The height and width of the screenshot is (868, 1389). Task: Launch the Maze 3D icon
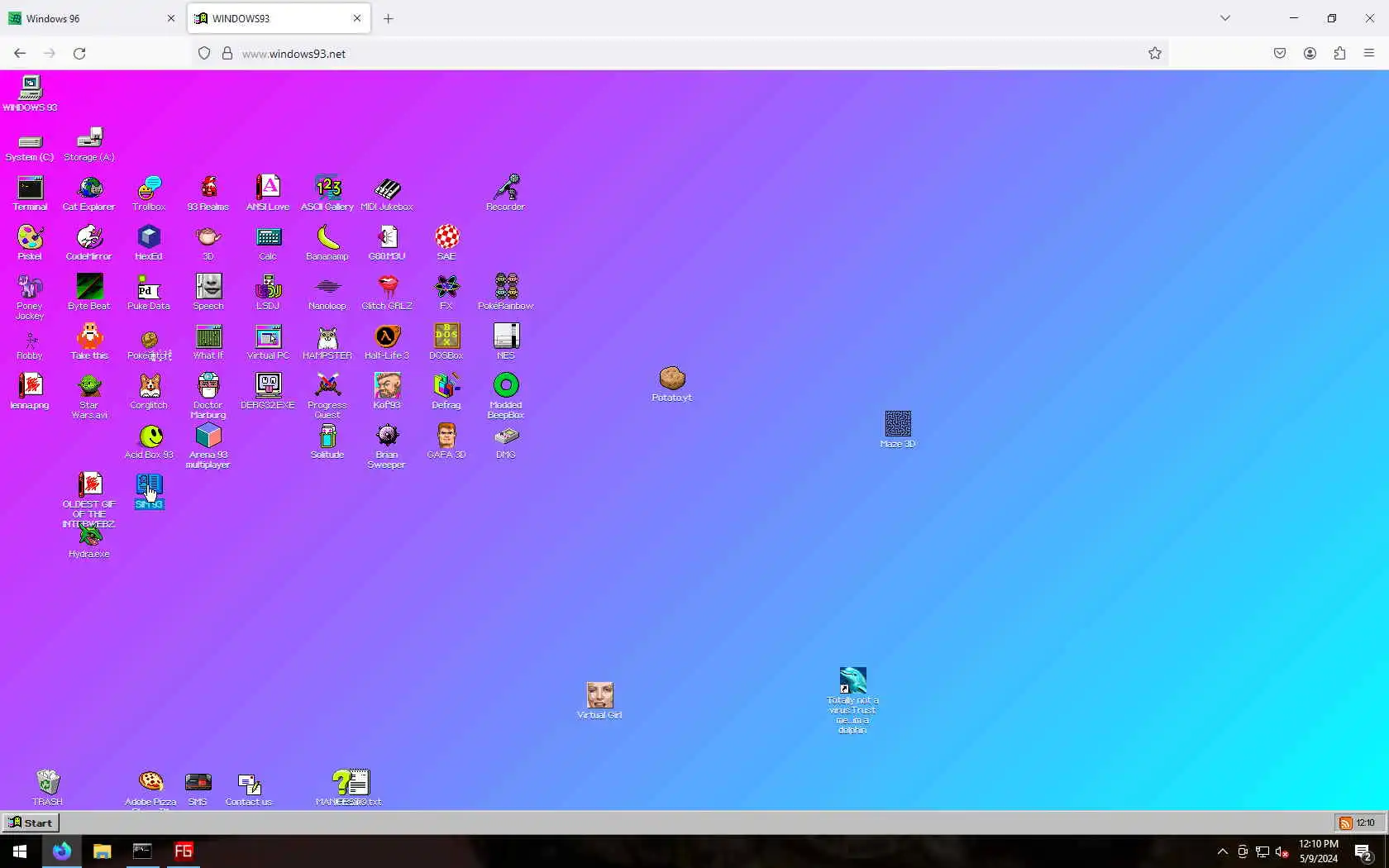tap(898, 431)
